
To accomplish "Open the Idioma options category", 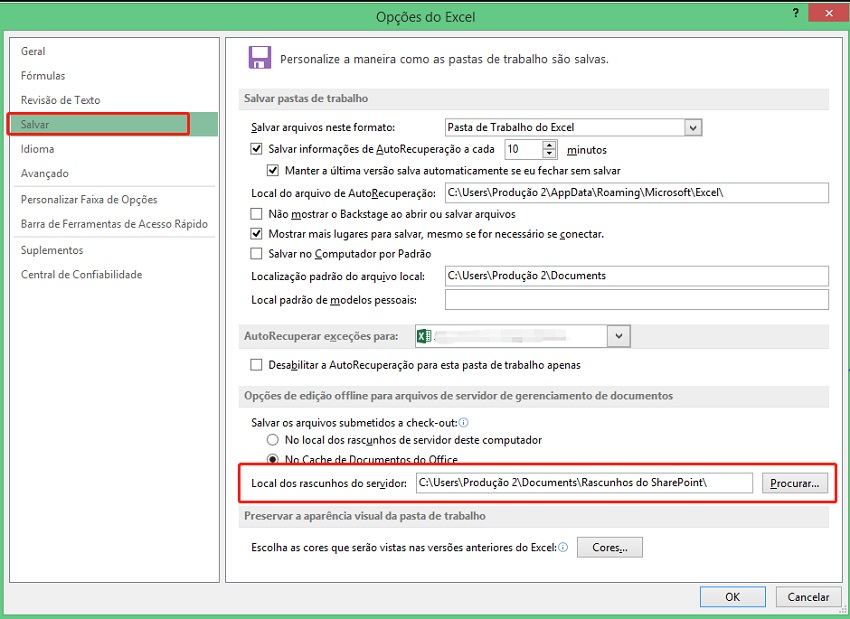I will [x=37, y=149].
